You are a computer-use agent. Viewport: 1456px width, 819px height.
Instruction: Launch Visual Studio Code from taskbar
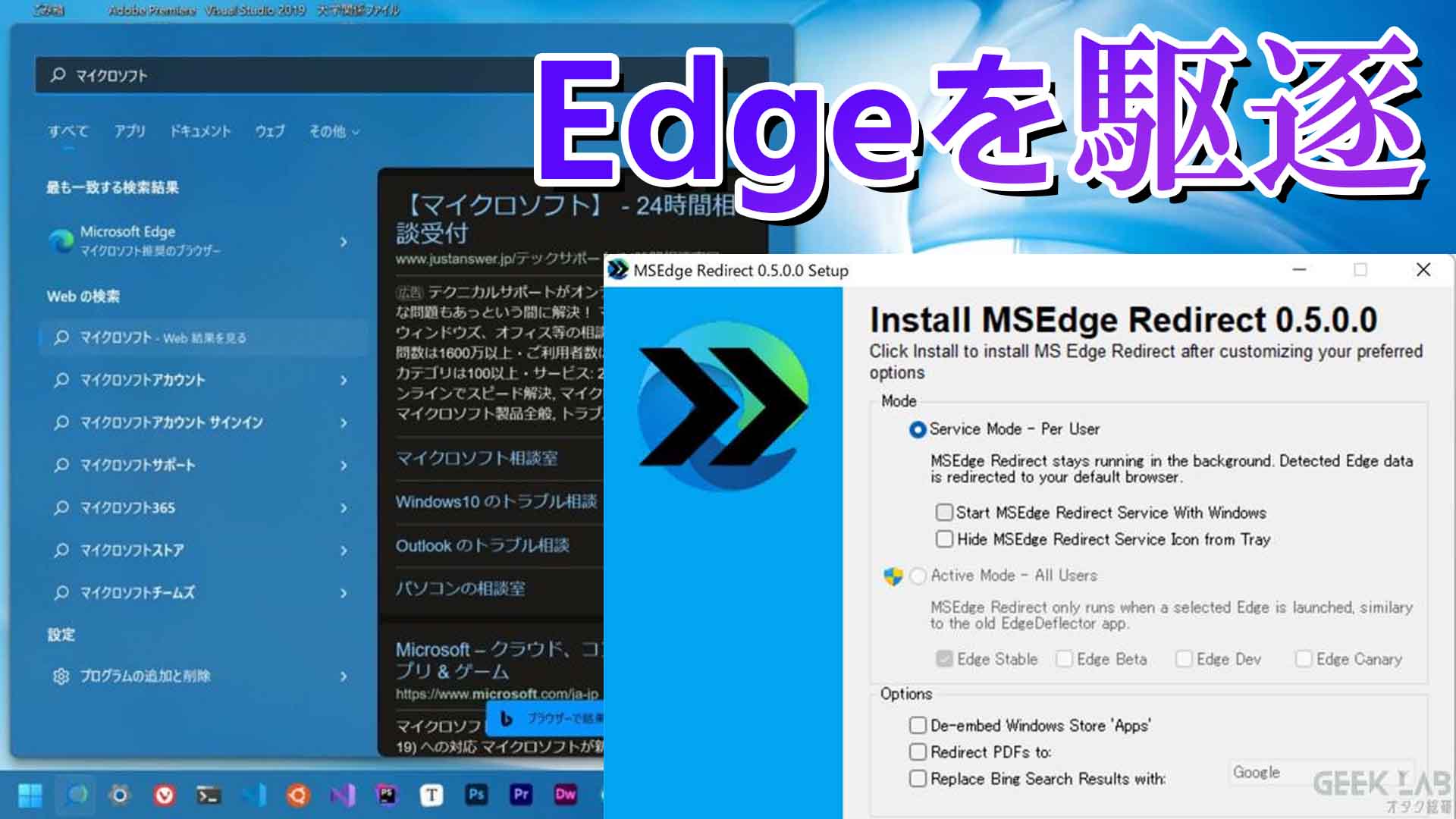pos(253,795)
